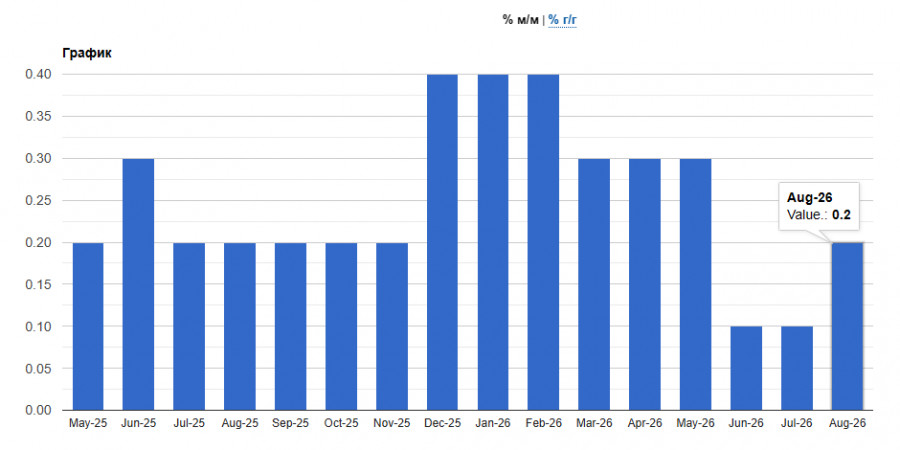Click the Jun-26 x-axis label
Screen dimensions: 900x450
click(746, 424)
